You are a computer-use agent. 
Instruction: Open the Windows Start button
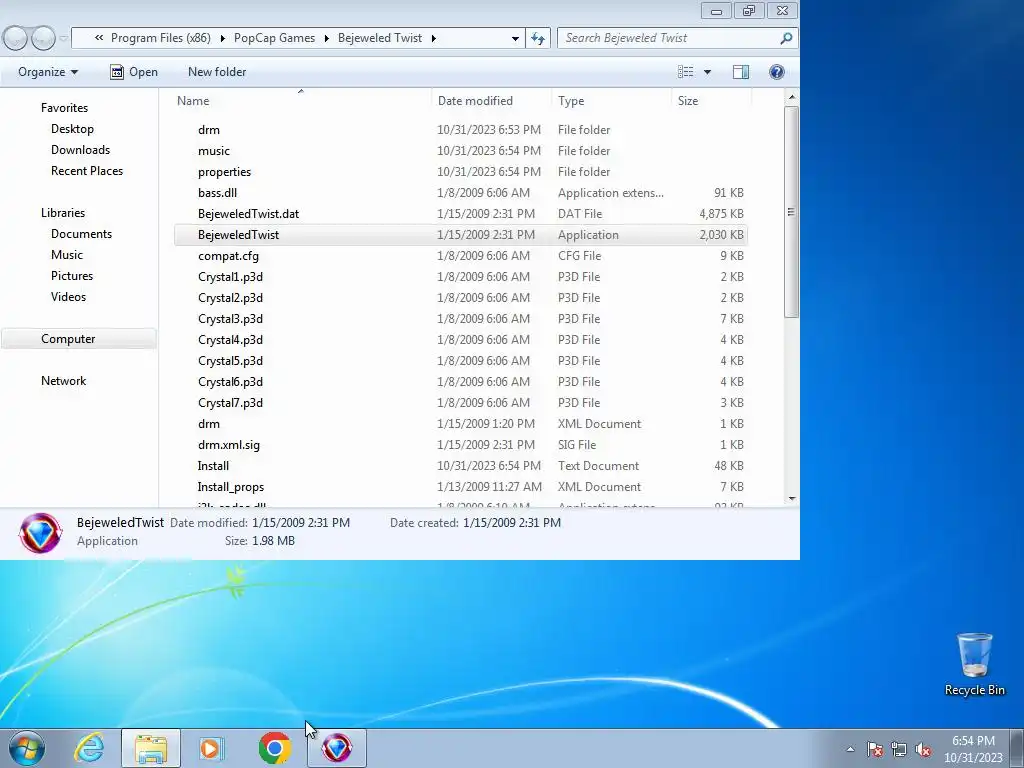pos(27,748)
